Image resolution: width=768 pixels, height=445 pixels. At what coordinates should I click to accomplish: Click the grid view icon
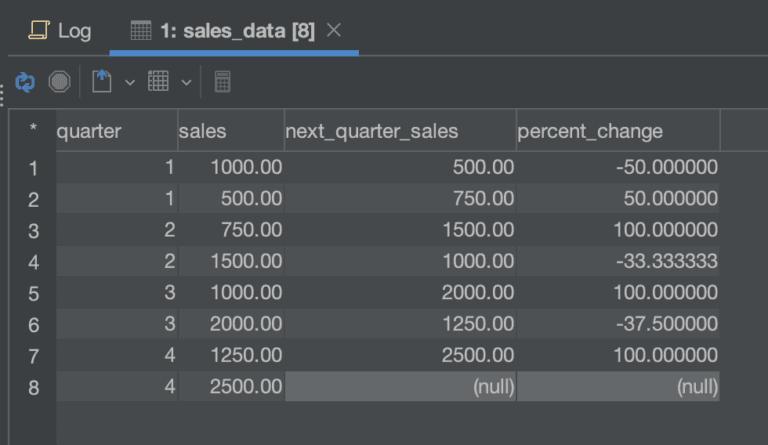[x=158, y=81]
